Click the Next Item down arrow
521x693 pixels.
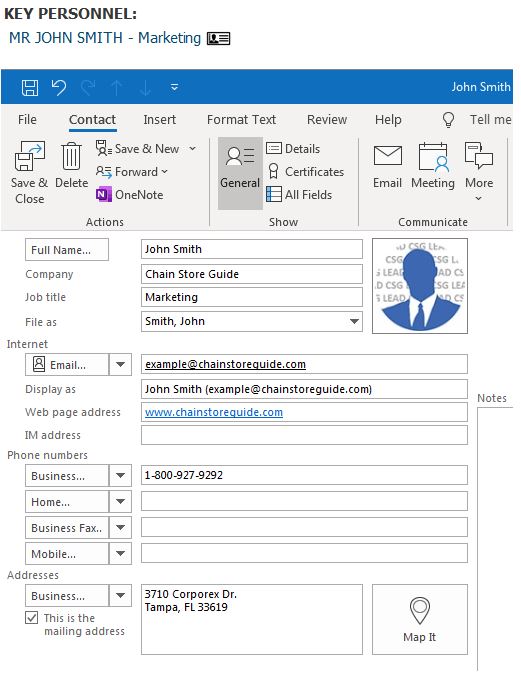tap(145, 88)
